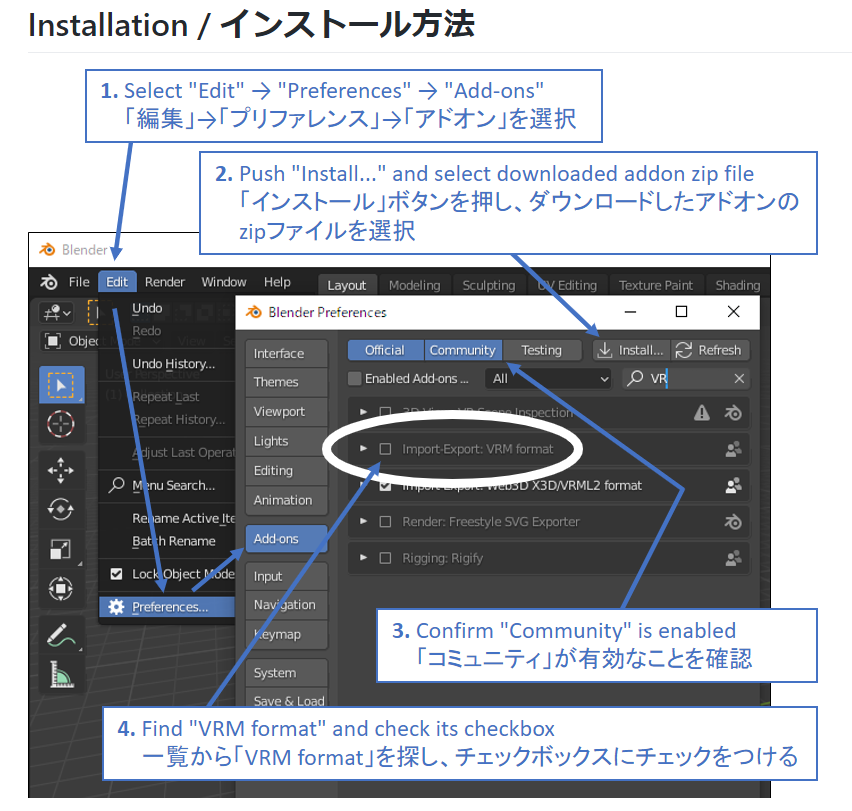Viewport: 852px width, 811px height.
Task: Select the Annotate pencil tool icon
Action: [x=61, y=635]
